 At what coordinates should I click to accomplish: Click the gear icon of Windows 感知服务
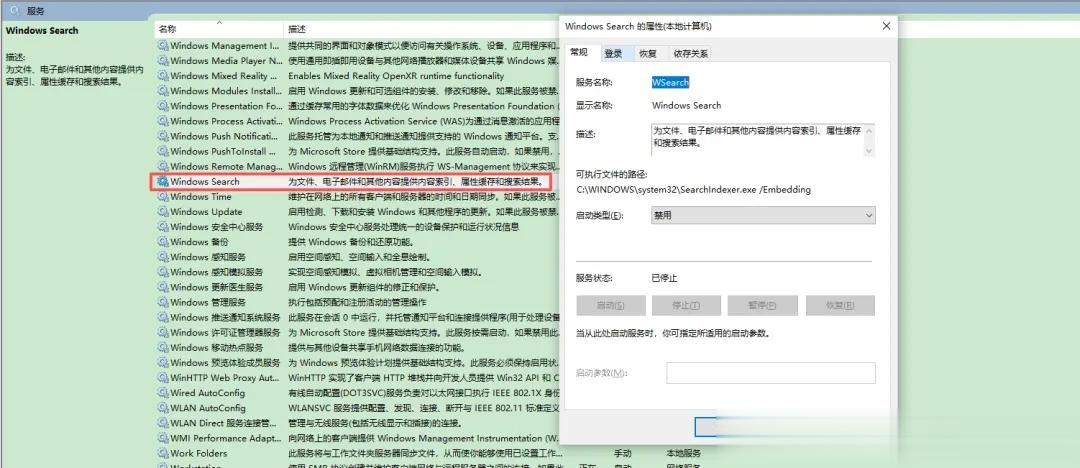(x=163, y=257)
